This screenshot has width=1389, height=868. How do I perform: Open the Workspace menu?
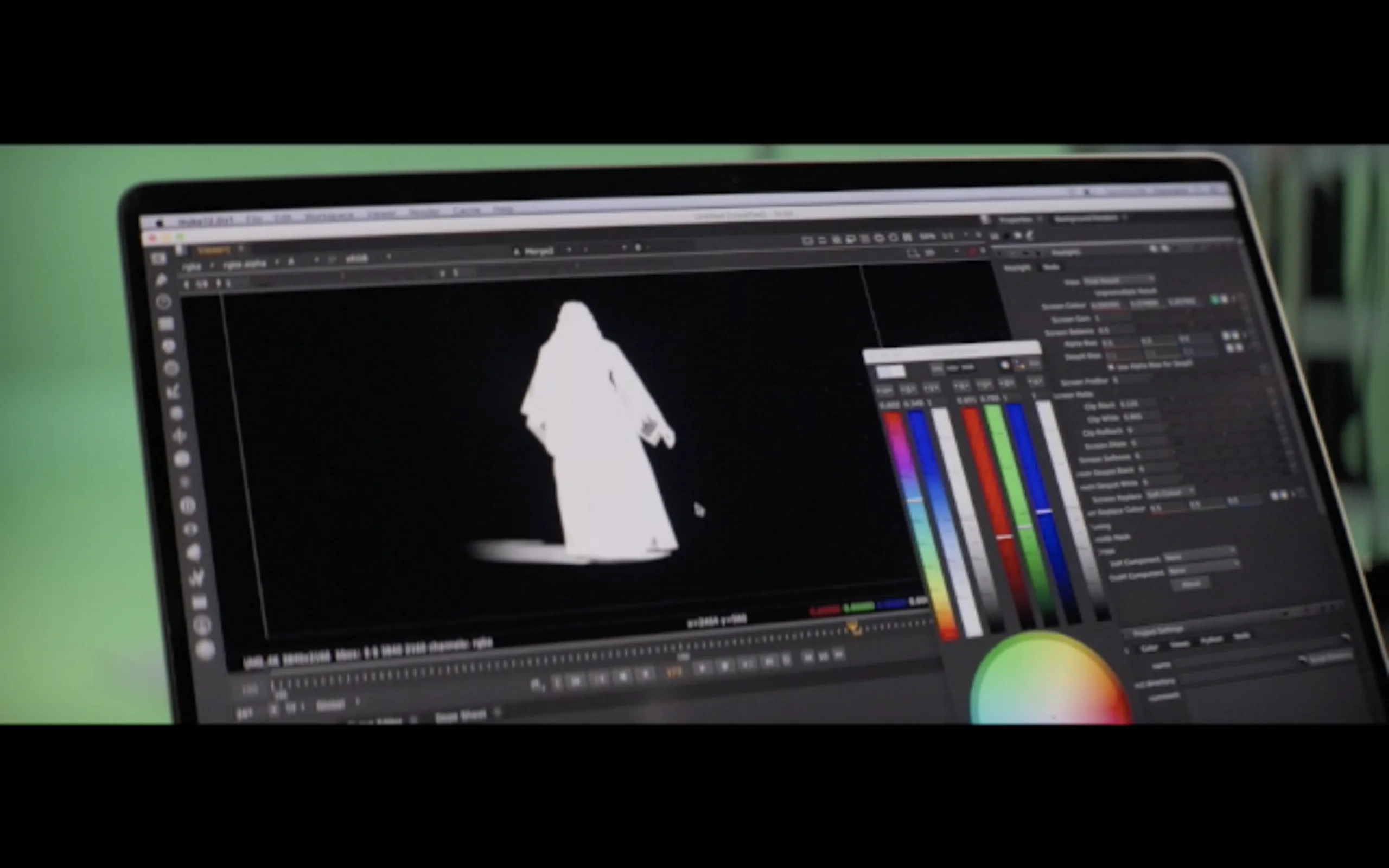329,216
